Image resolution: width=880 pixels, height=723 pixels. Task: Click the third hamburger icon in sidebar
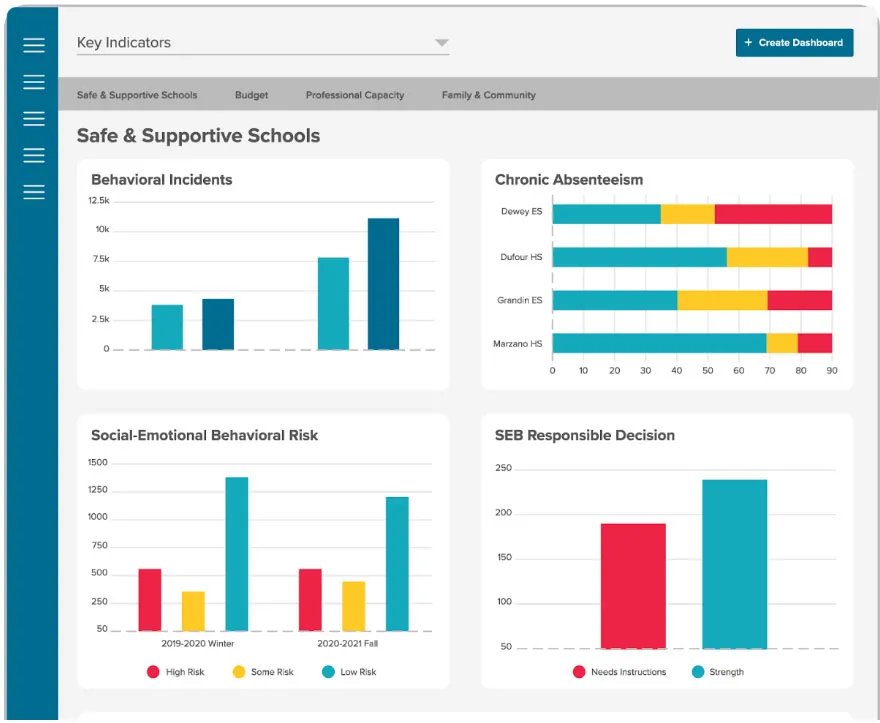click(x=34, y=119)
